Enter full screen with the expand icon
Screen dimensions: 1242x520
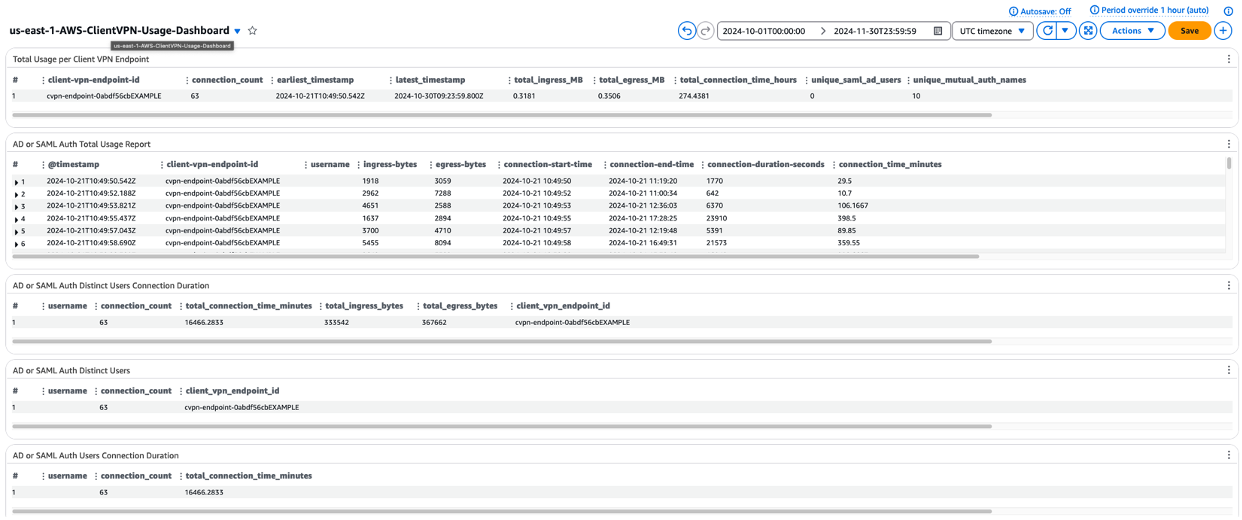(1088, 31)
